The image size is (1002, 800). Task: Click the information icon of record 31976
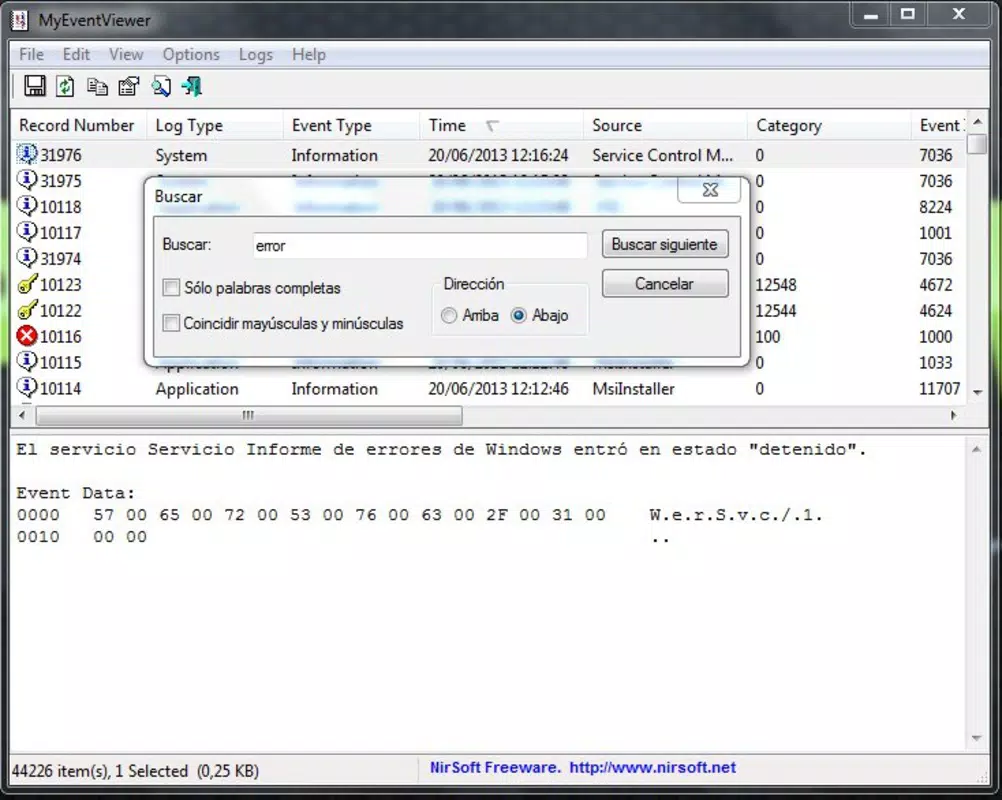point(27,154)
